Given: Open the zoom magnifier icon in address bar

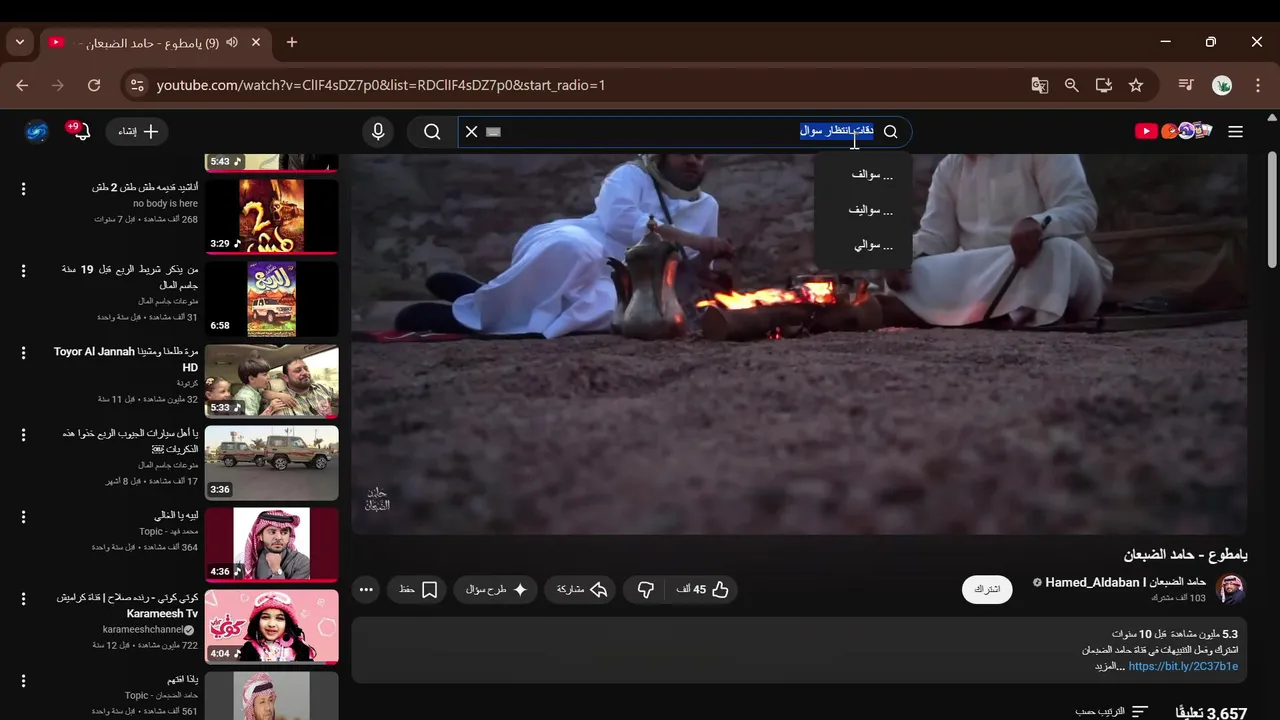Looking at the screenshot, I should point(1072,85).
